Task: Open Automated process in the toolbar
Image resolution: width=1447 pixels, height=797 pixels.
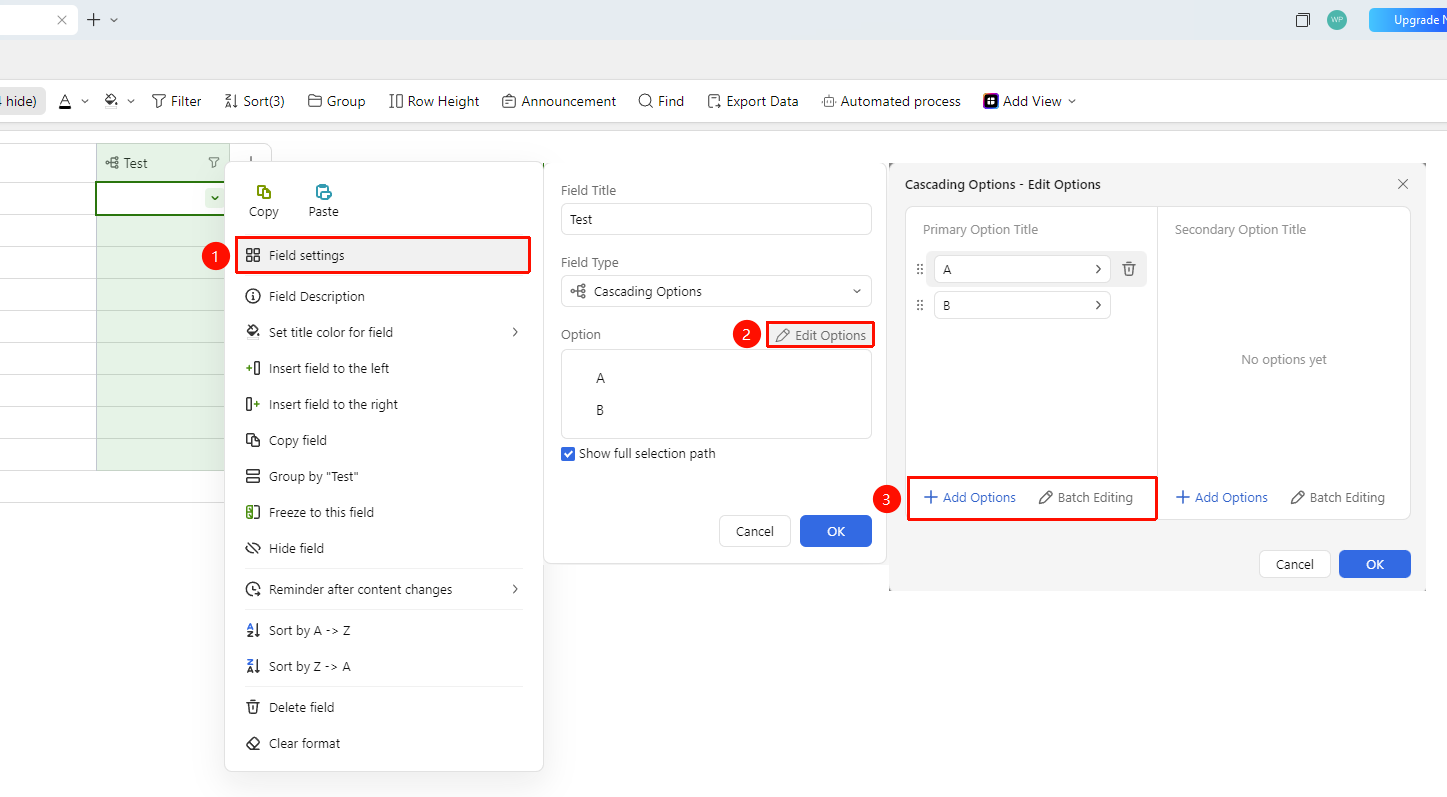Action: coord(891,101)
